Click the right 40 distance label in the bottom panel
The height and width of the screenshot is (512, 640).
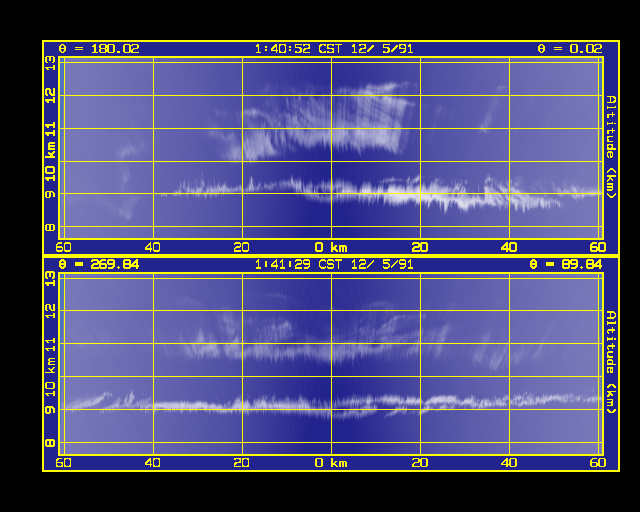coord(509,463)
